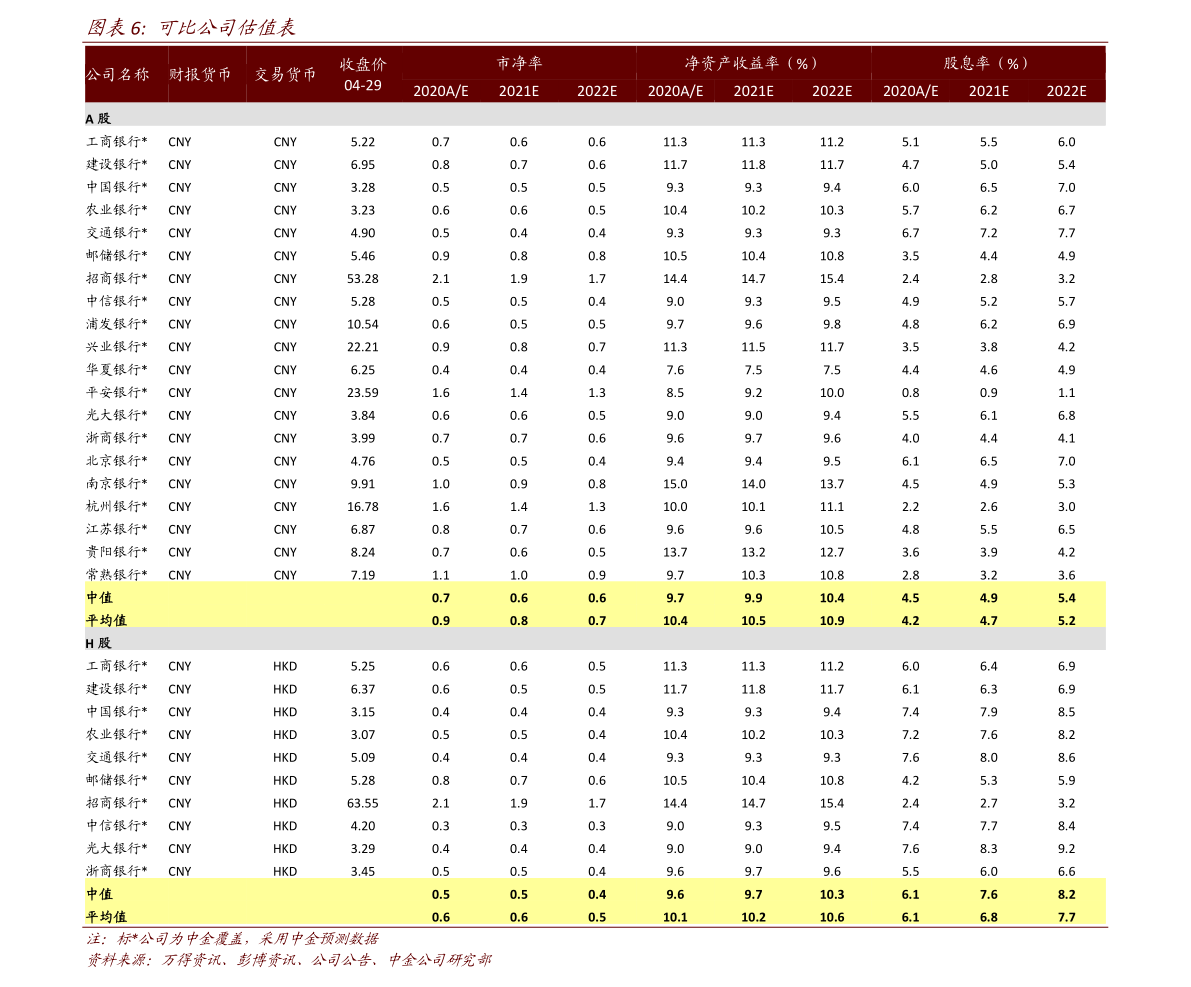1191x987 pixels.
Task: Click the A 股 section row label
Action: (x=98, y=118)
